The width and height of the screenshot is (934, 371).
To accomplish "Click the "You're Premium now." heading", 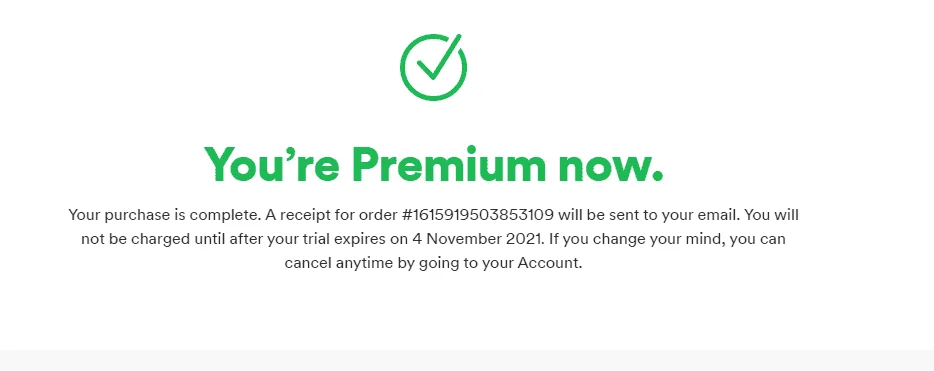I will point(434,164).
